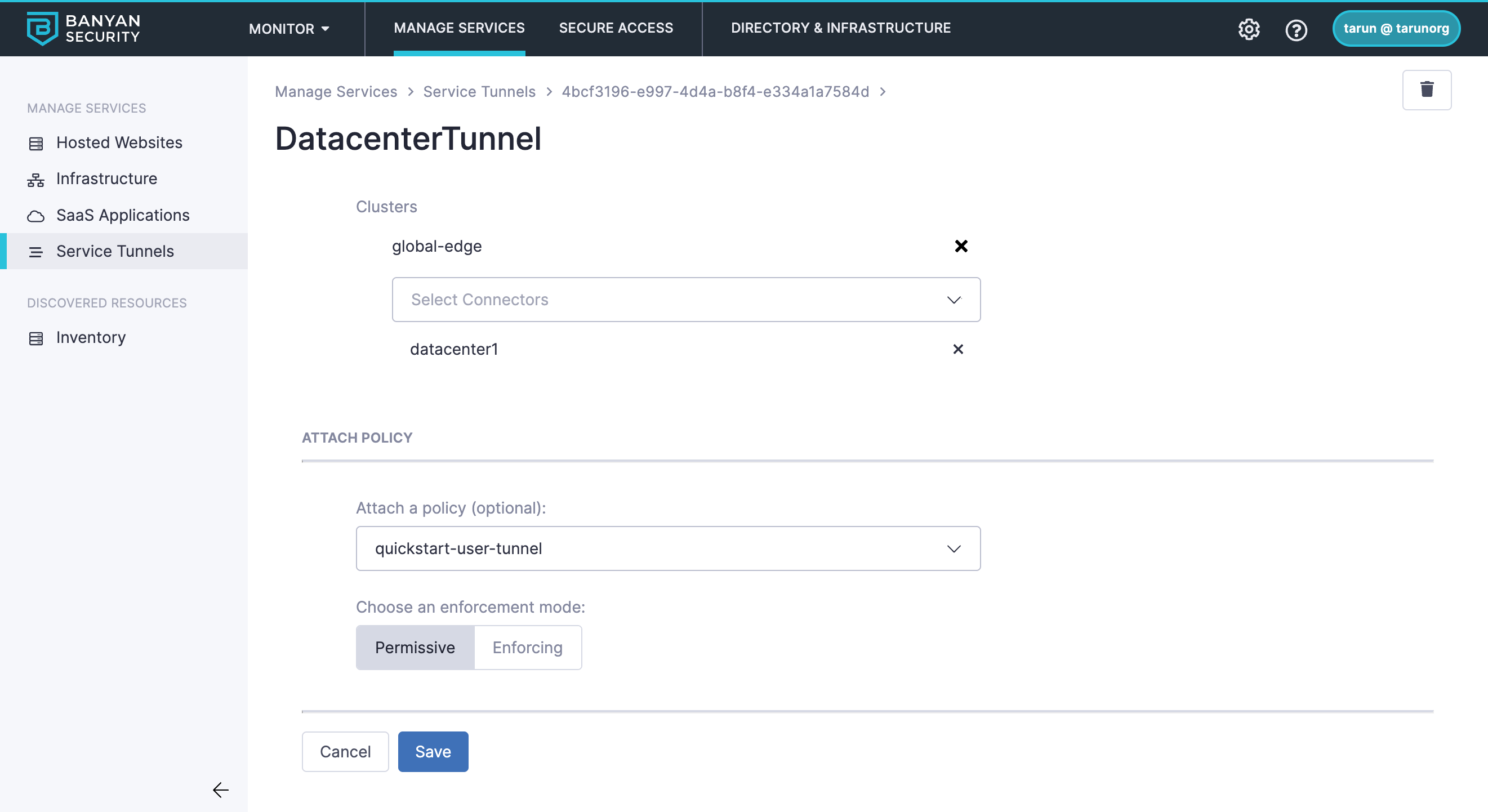This screenshot has height=812, width=1488.
Task: Click the Inventory sidebar icon
Action: (x=36, y=338)
